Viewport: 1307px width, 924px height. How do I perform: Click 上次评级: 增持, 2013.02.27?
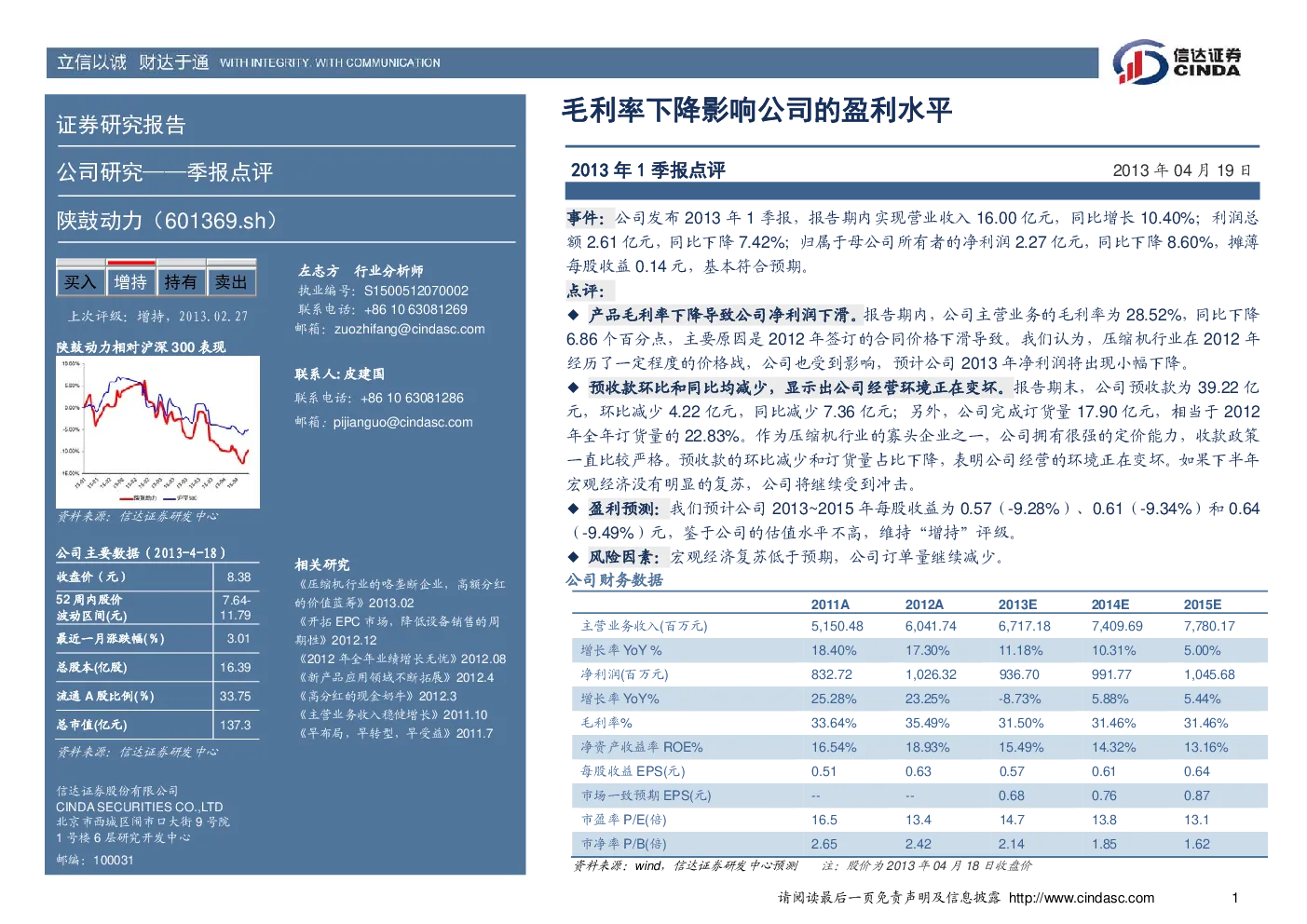pos(157,317)
